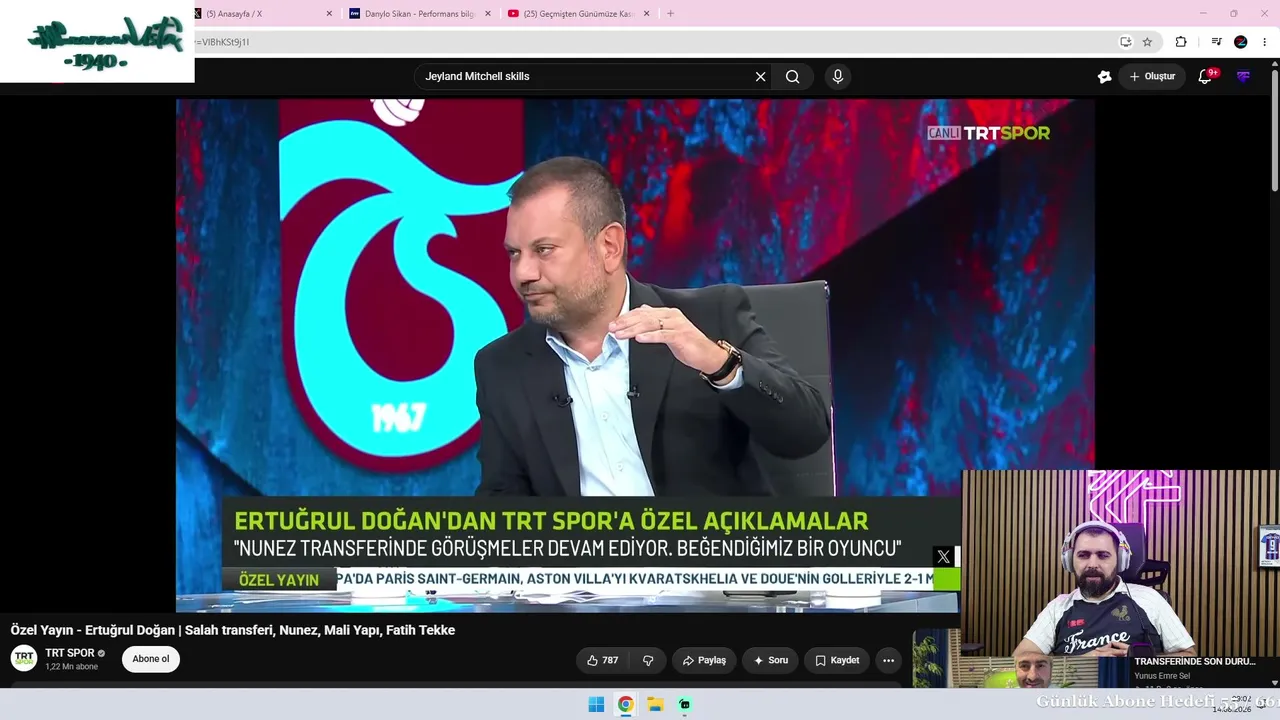Click the Oluştur create button
Screen dimensions: 1280x720
[1152, 76]
